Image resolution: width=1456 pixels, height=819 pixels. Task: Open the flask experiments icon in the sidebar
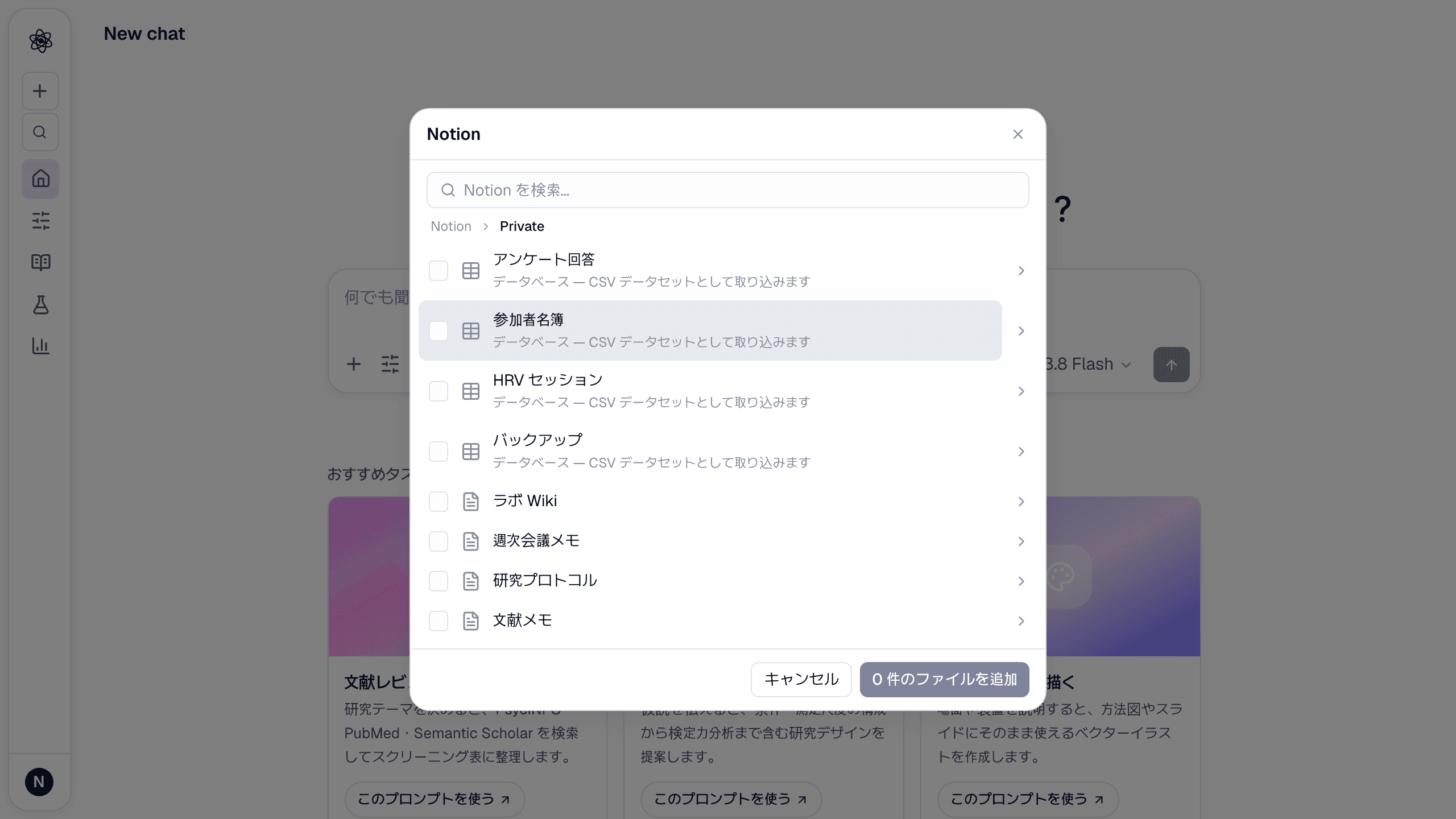(x=40, y=304)
